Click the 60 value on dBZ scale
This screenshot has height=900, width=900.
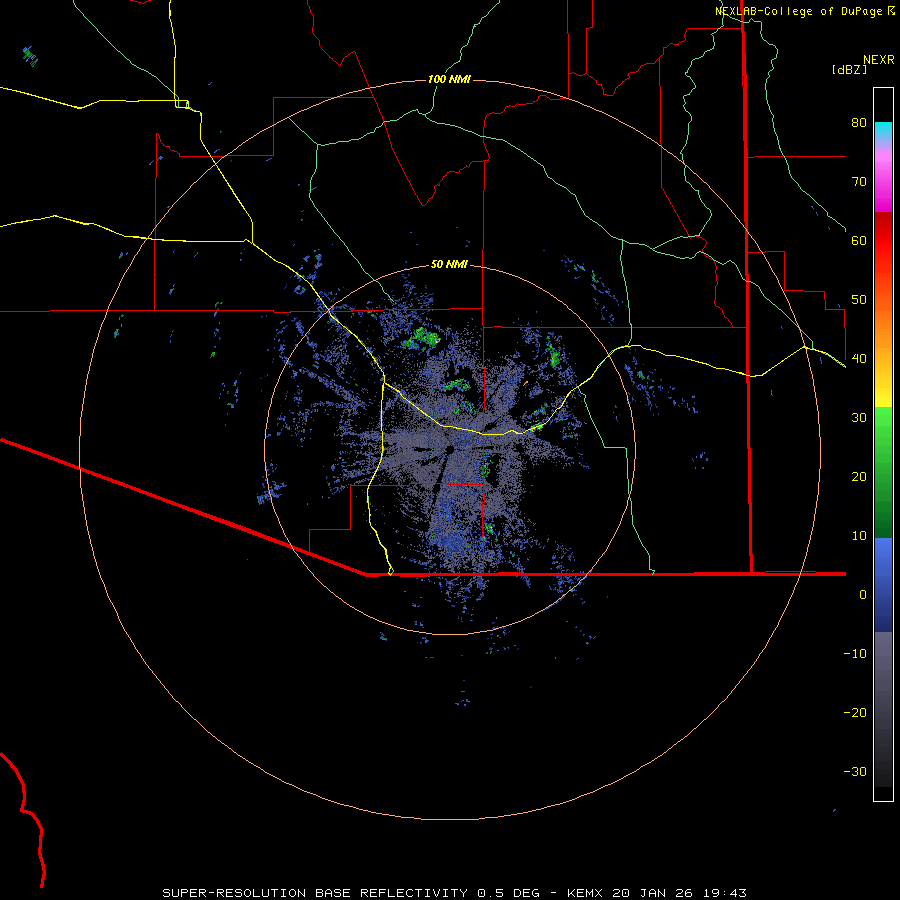(x=859, y=241)
